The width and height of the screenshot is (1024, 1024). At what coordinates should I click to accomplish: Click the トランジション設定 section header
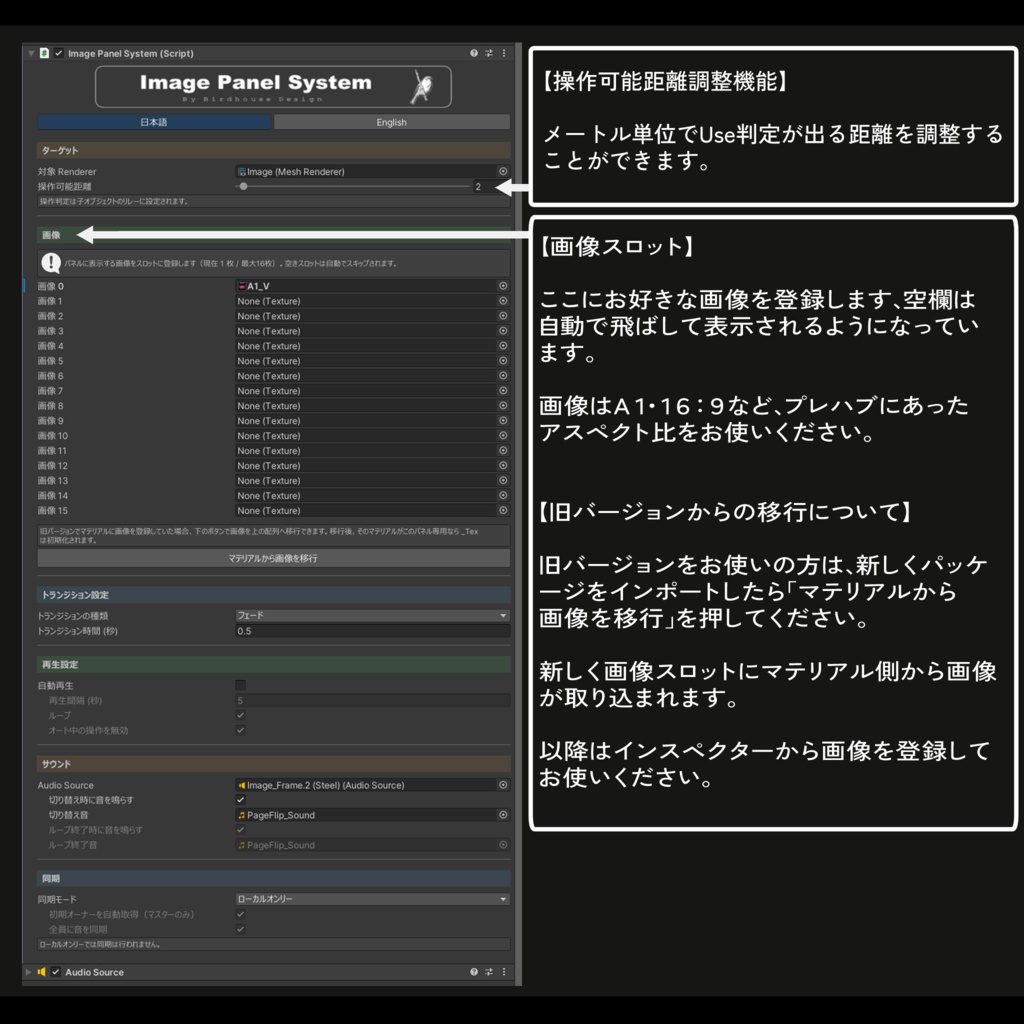point(274,594)
